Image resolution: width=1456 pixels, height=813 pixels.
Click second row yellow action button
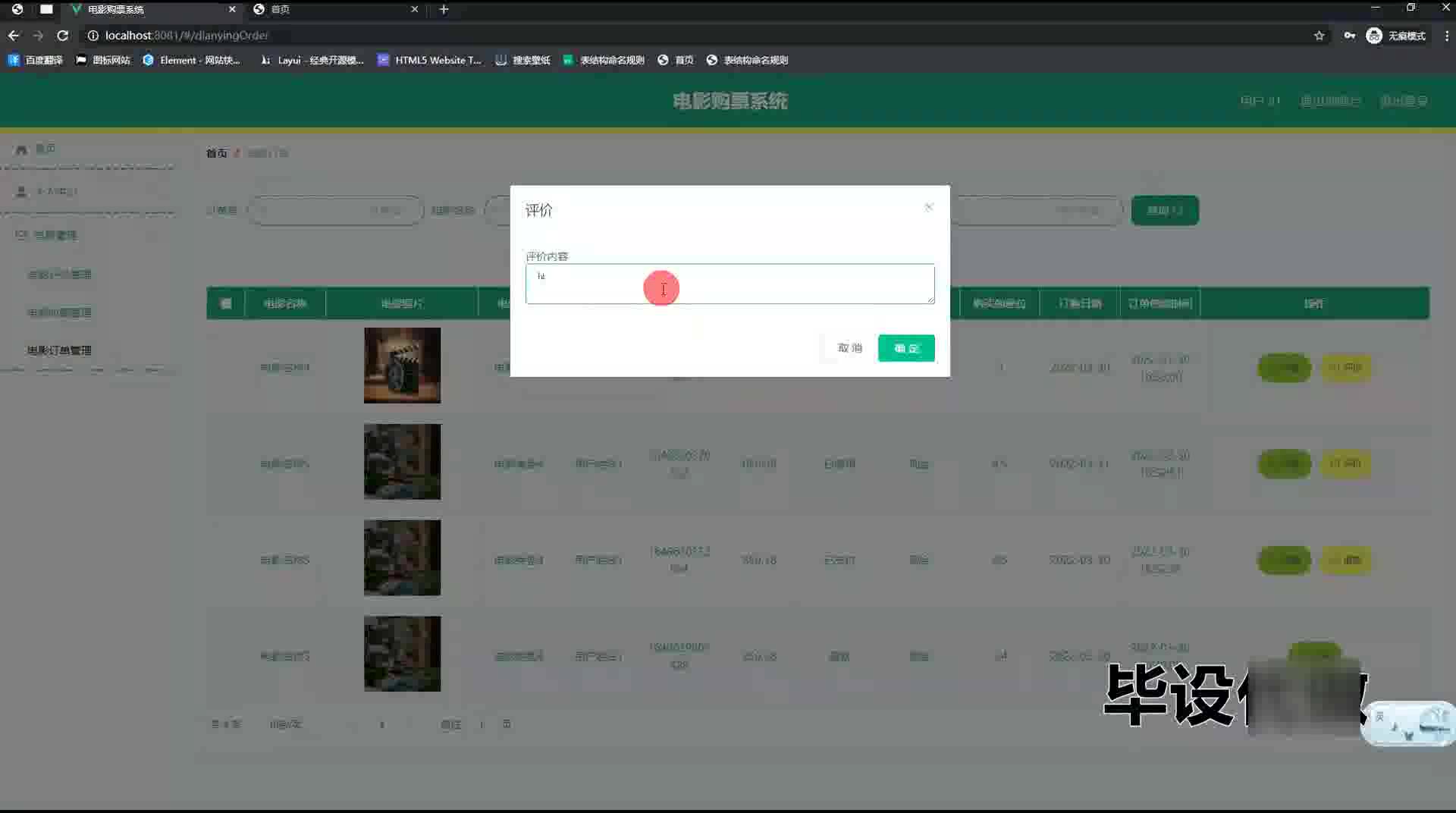[1345, 463]
